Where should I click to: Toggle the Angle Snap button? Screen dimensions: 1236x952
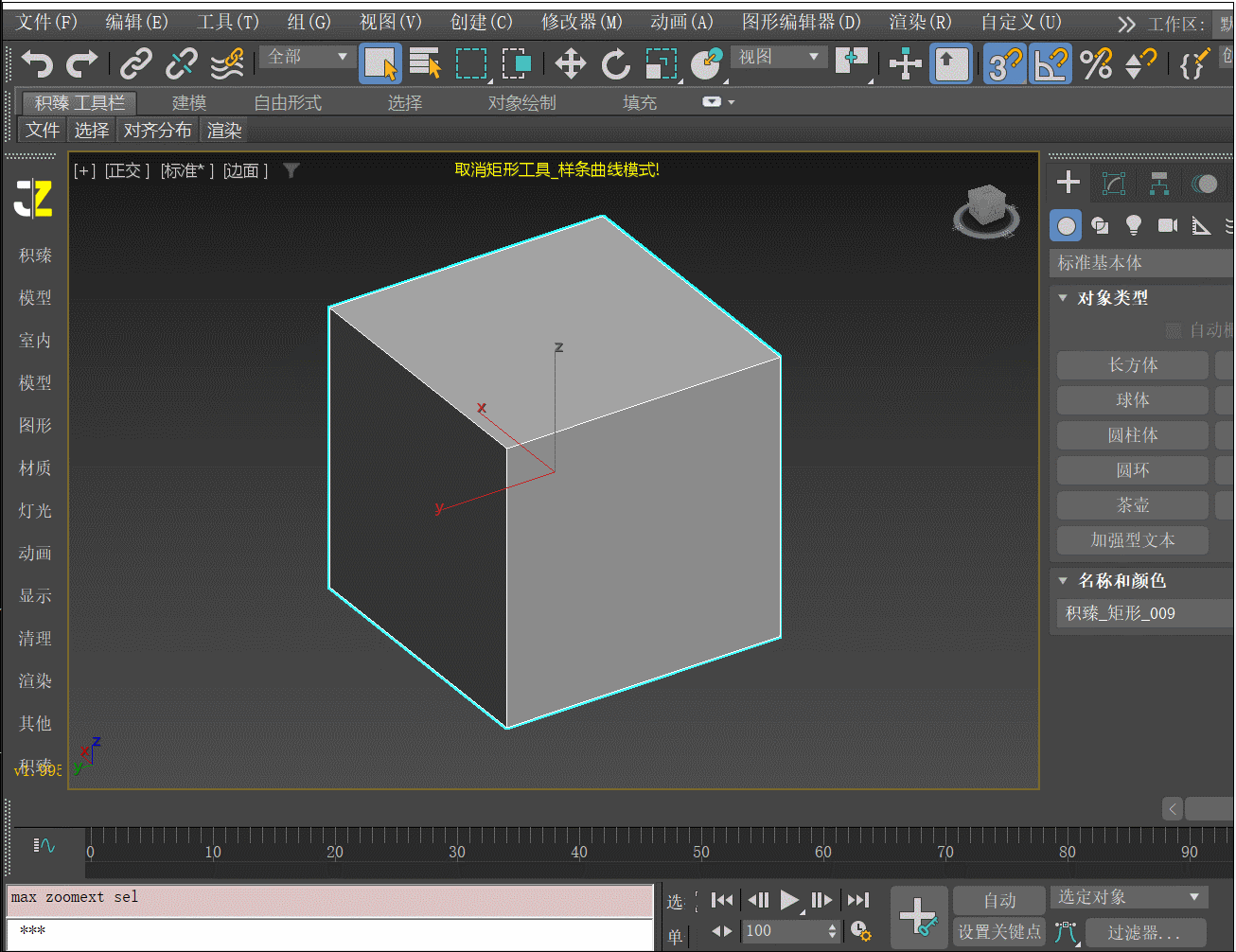tap(1051, 63)
